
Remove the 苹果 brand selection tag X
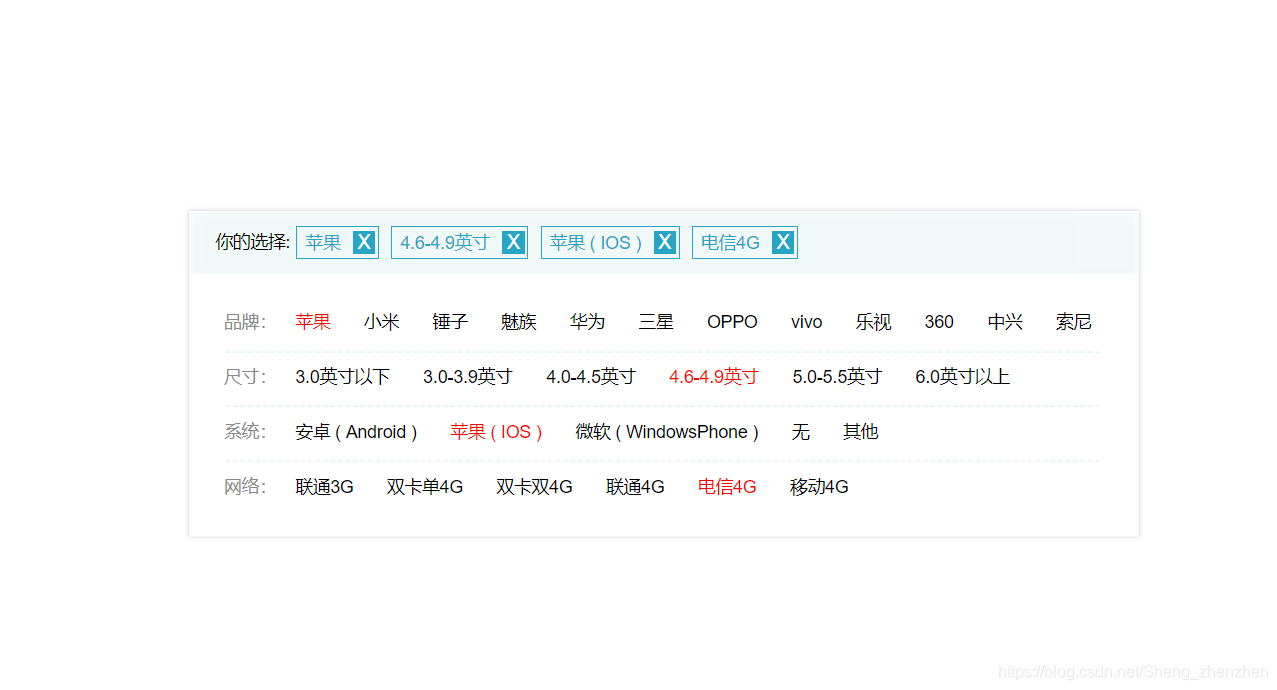point(364,242)
